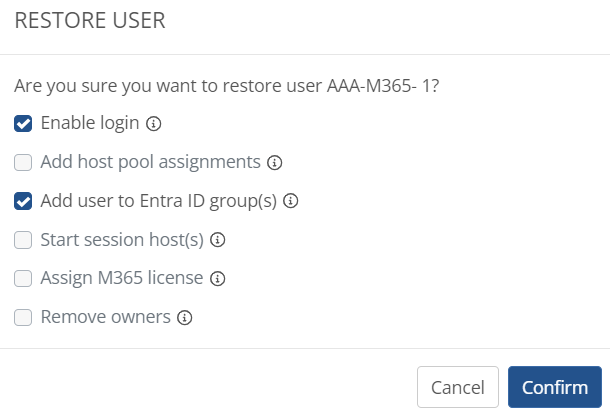Uncheck the Add user to Entra ID group(s) checkbox
Viewport: 610px width, 414px height.
tap(23, 201)
